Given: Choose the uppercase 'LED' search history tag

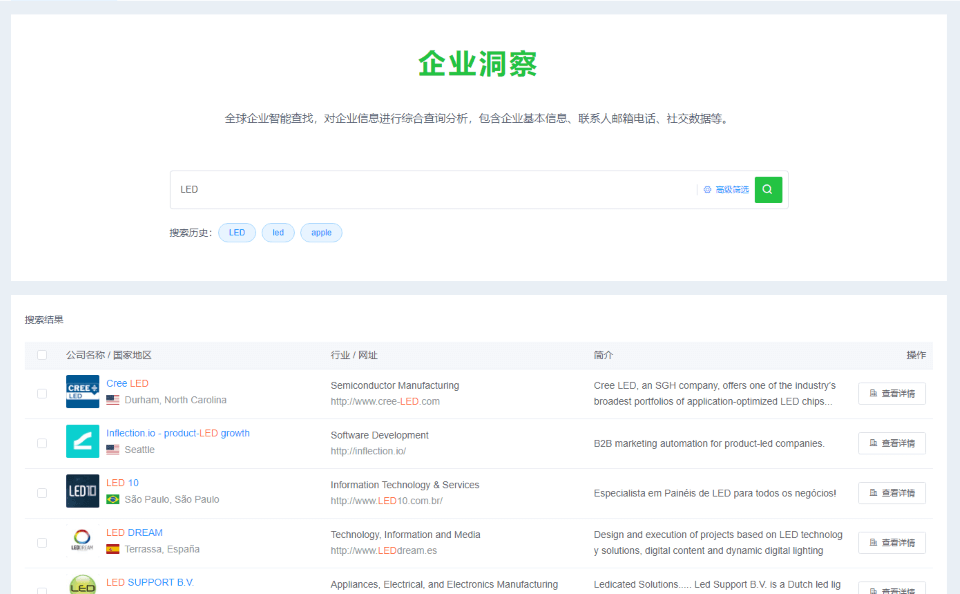Looking at the screenshot, I should pos(237,233).
